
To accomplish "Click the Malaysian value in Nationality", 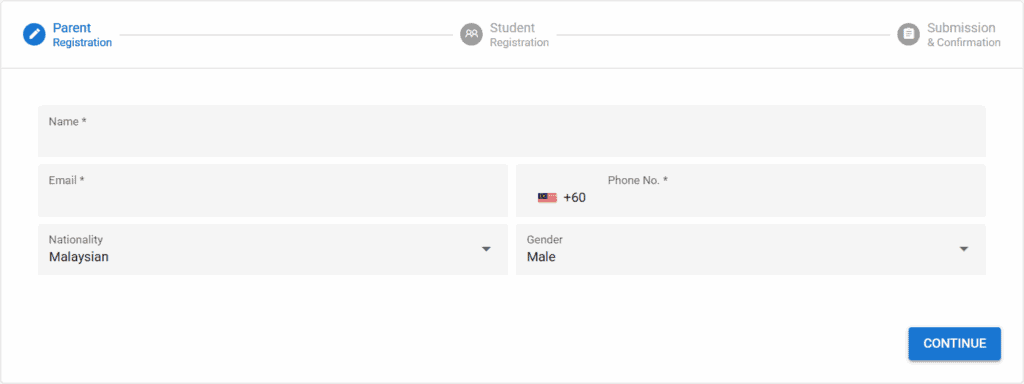I will (79, 257).
